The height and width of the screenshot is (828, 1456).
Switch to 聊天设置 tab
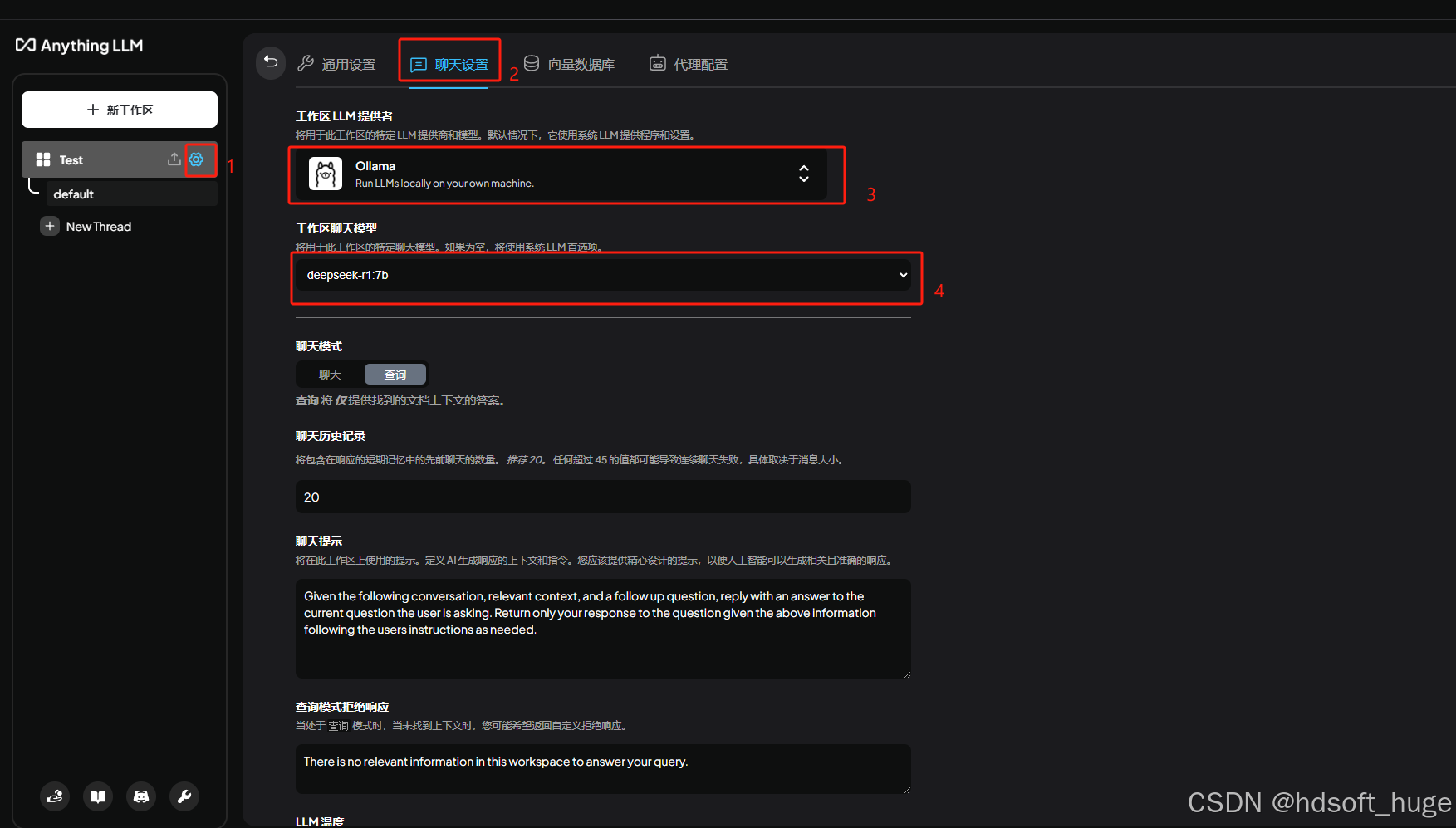[x=449, y=64]
